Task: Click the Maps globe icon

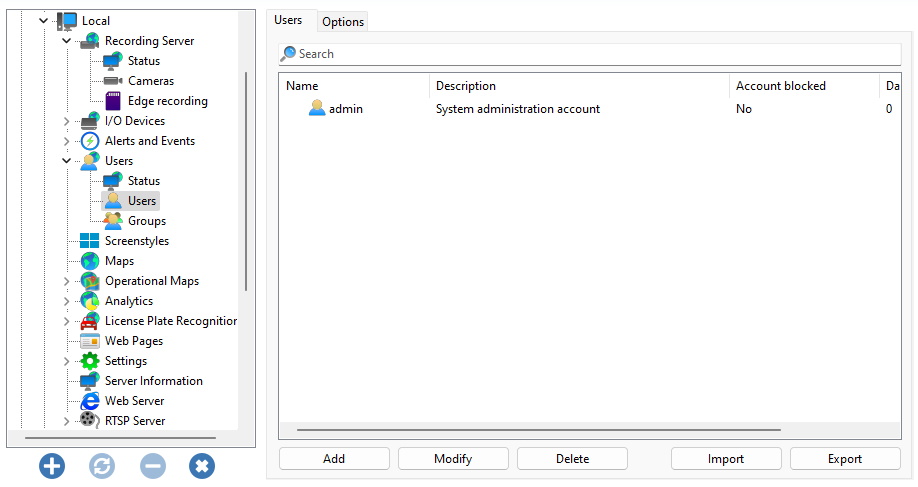Action: tap(90, 260)
